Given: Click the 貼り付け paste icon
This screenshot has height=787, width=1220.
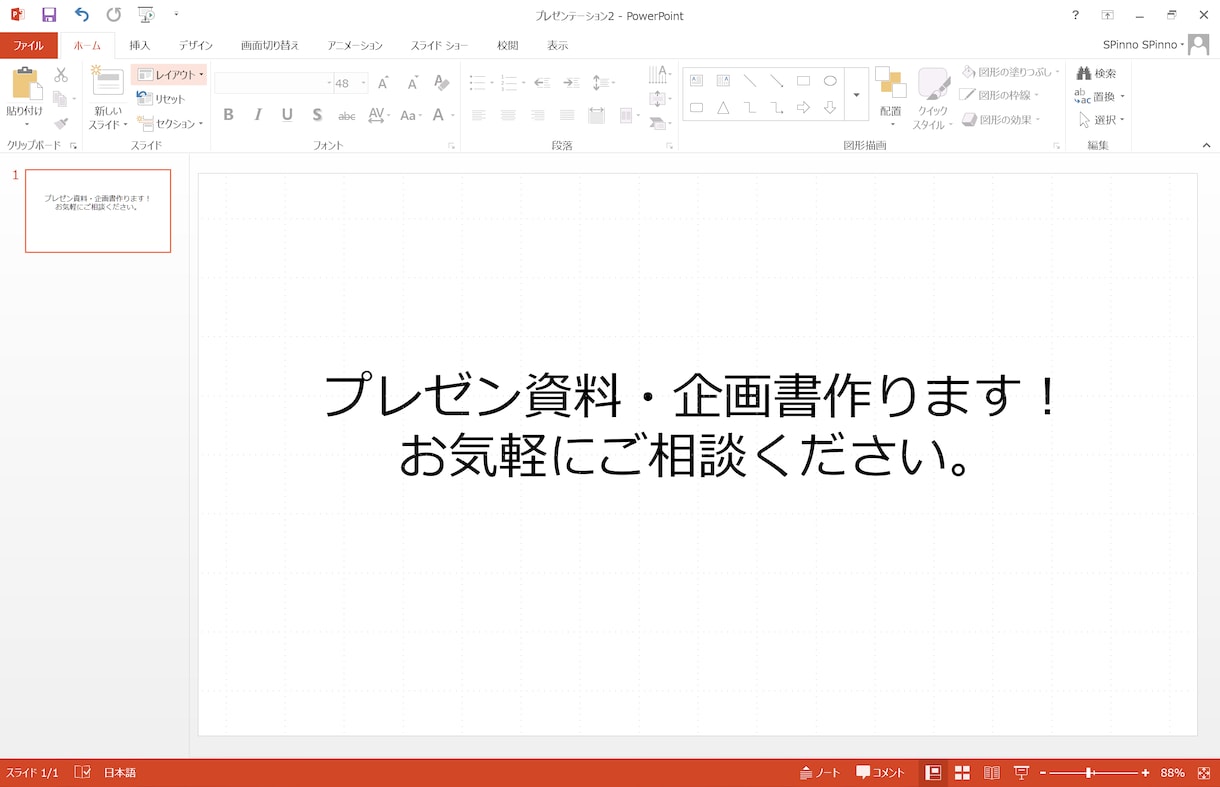Looking at the screenshot, I should (25, 84).
